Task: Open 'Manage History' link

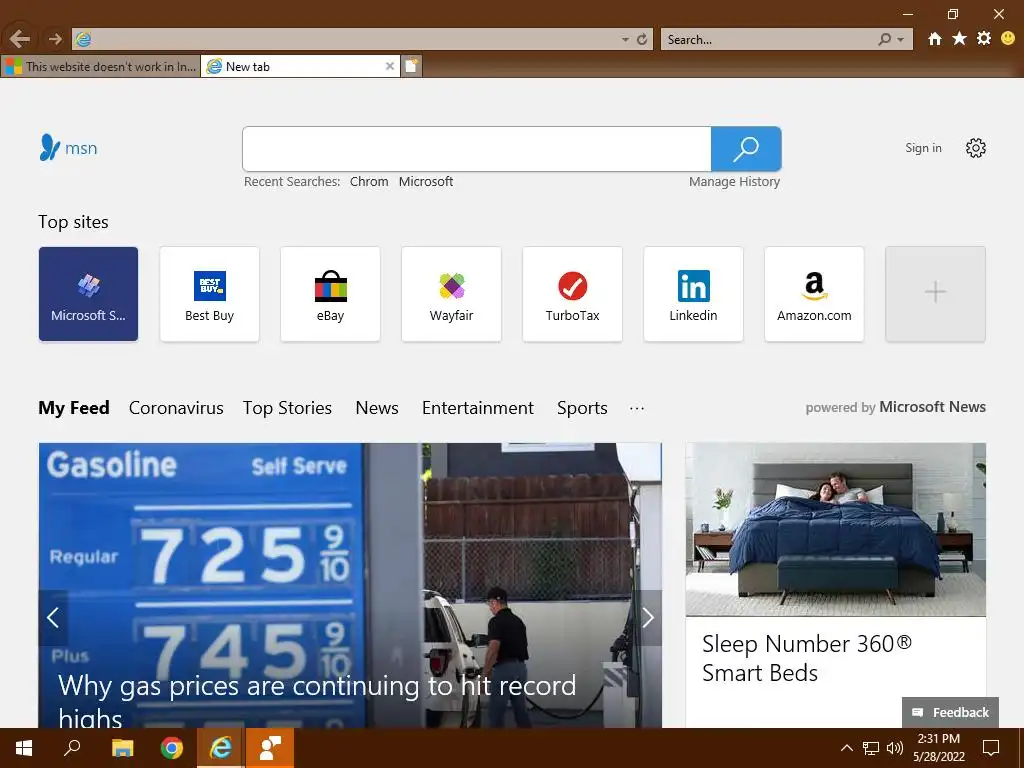Action: [x=734, y=182]
